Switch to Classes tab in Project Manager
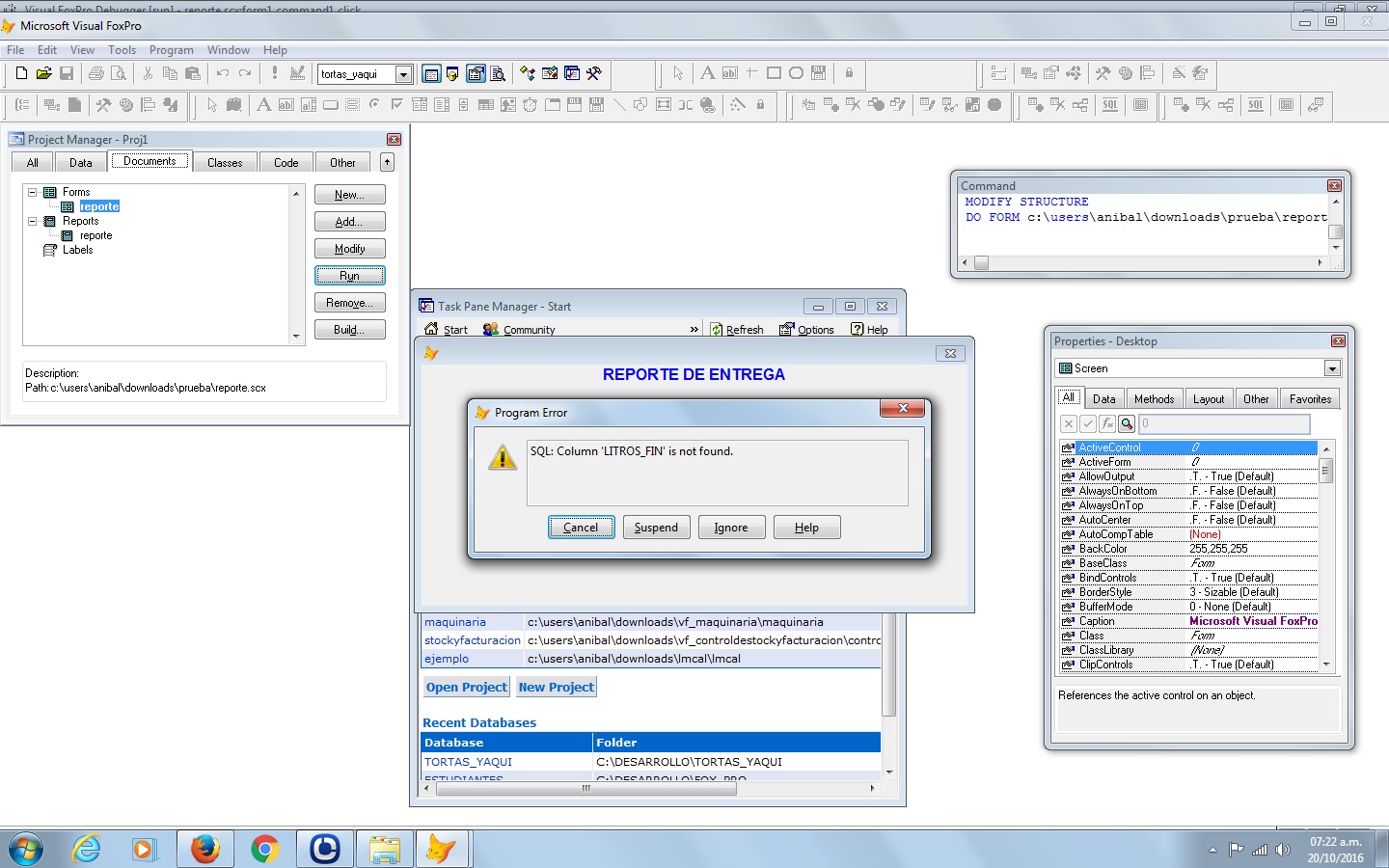Image resolution: width=1389 pixels, height=868 pixels. tap(225, 162)
